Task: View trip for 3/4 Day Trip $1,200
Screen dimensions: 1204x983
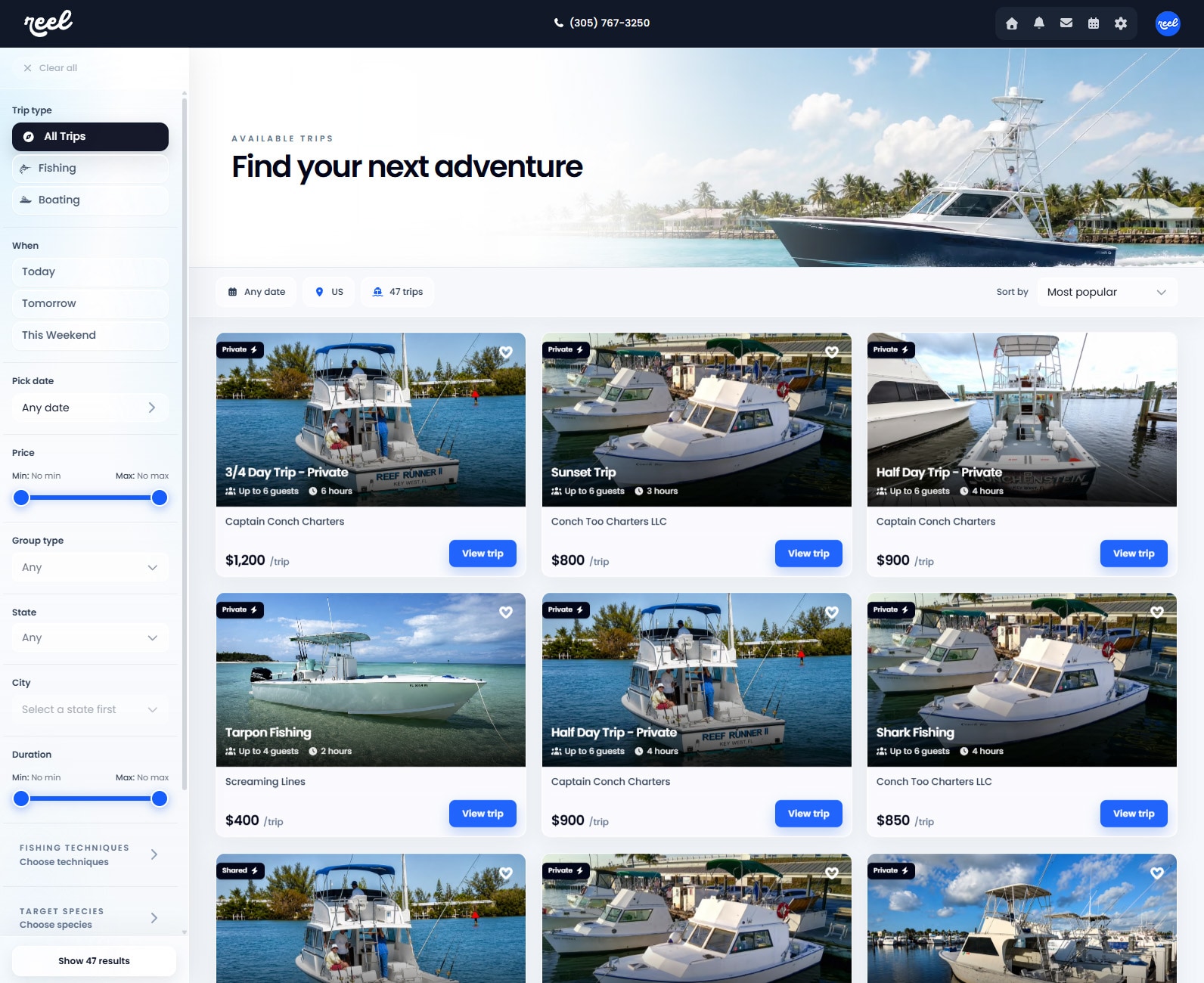Action: click(483, 554)
